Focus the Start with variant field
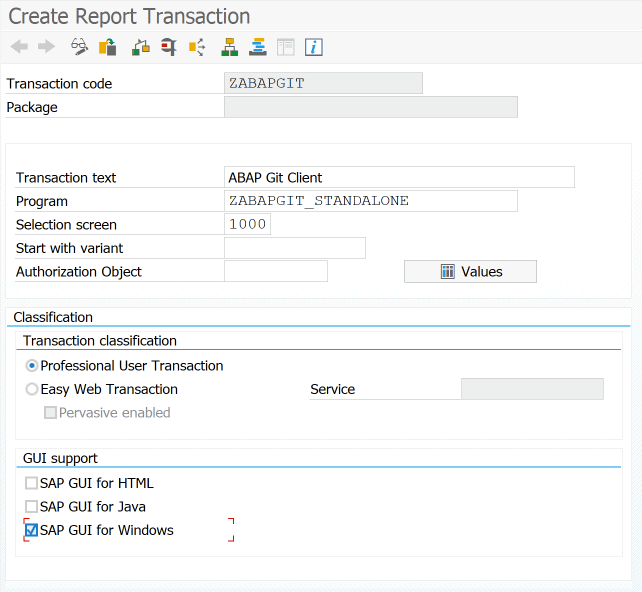 coord(295,248)
